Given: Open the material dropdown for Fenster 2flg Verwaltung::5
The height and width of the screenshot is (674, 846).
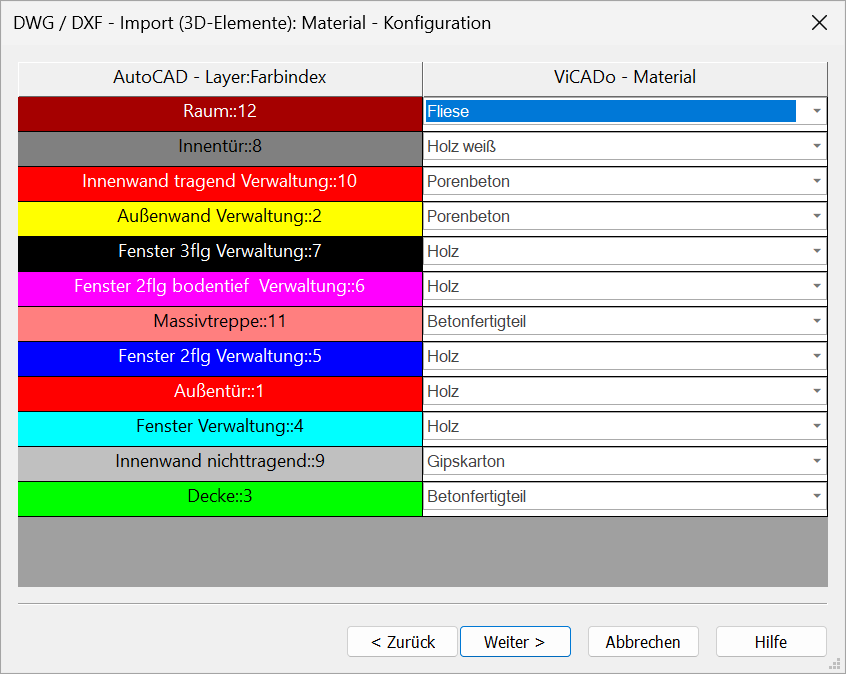Looking at the screenshot, I should click(816, 356).
